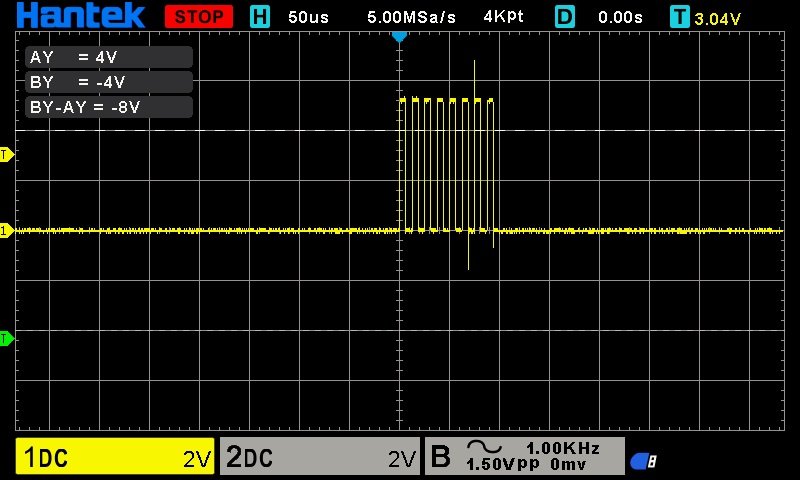The height and width of the screenshot is (480, 800).
Task: Click the AY = 4V cursor readout
Action: [109, 57]
